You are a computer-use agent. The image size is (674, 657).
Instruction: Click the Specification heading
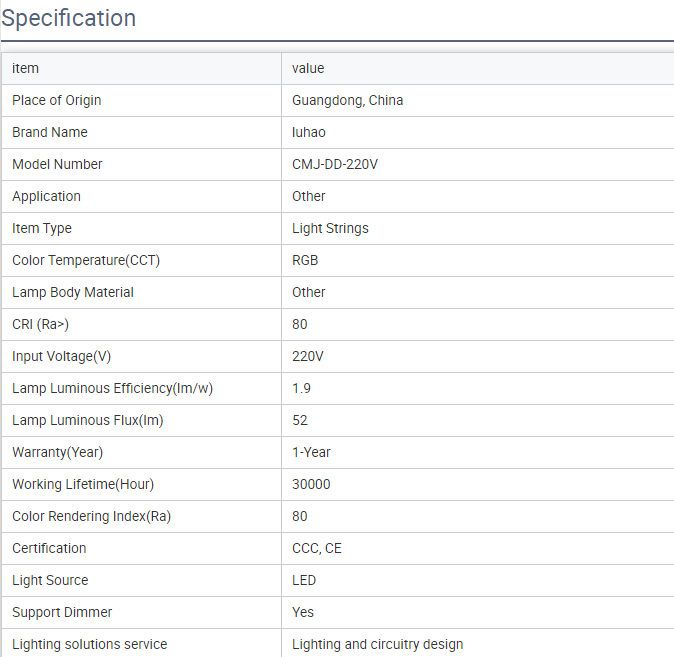69,18
